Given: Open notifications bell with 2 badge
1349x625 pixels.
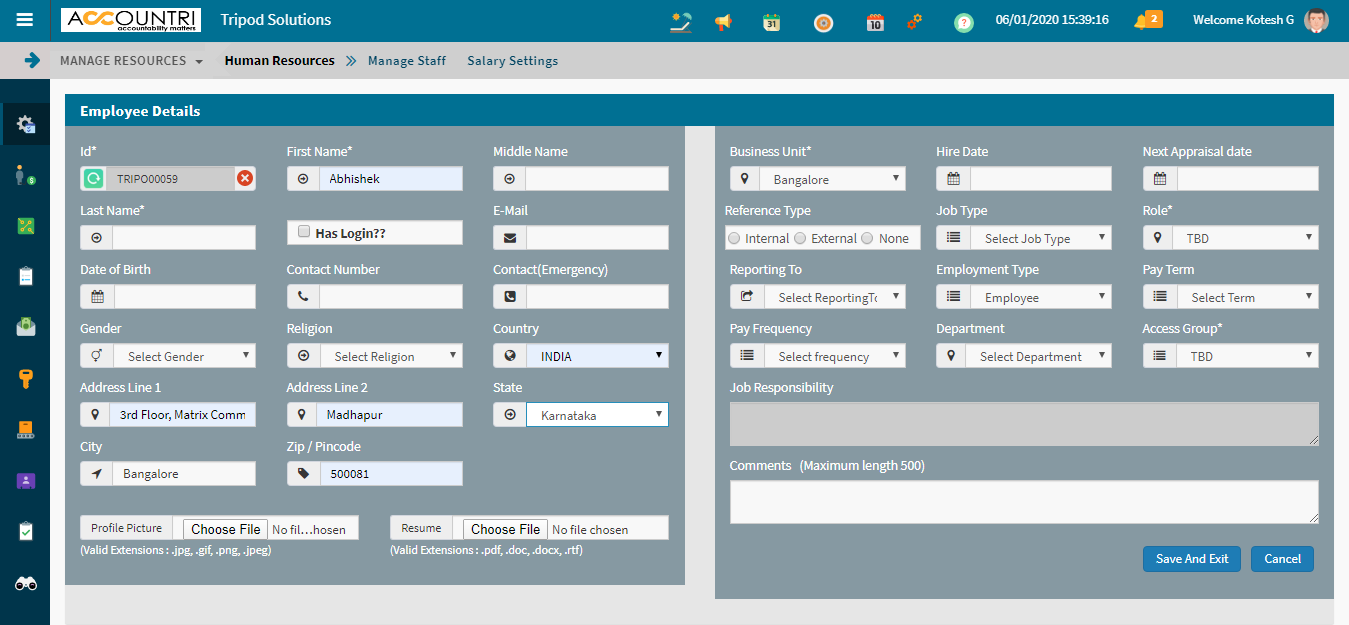Looking at the screenshot, I should 1147,20.
